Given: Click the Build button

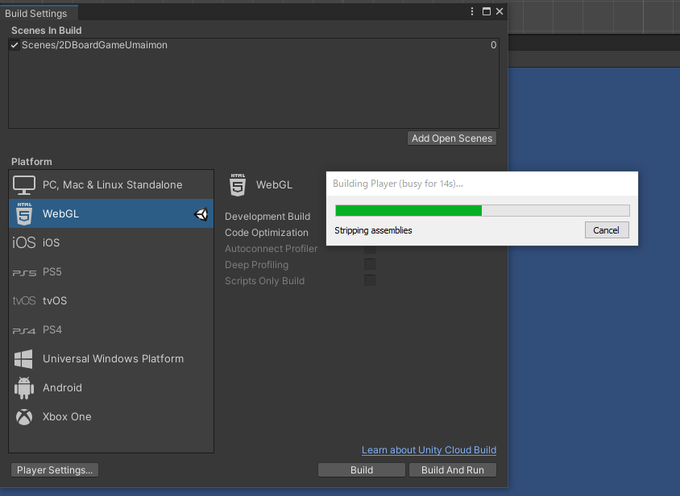Looking at the screenshot, I should click(x=362, y=470).
